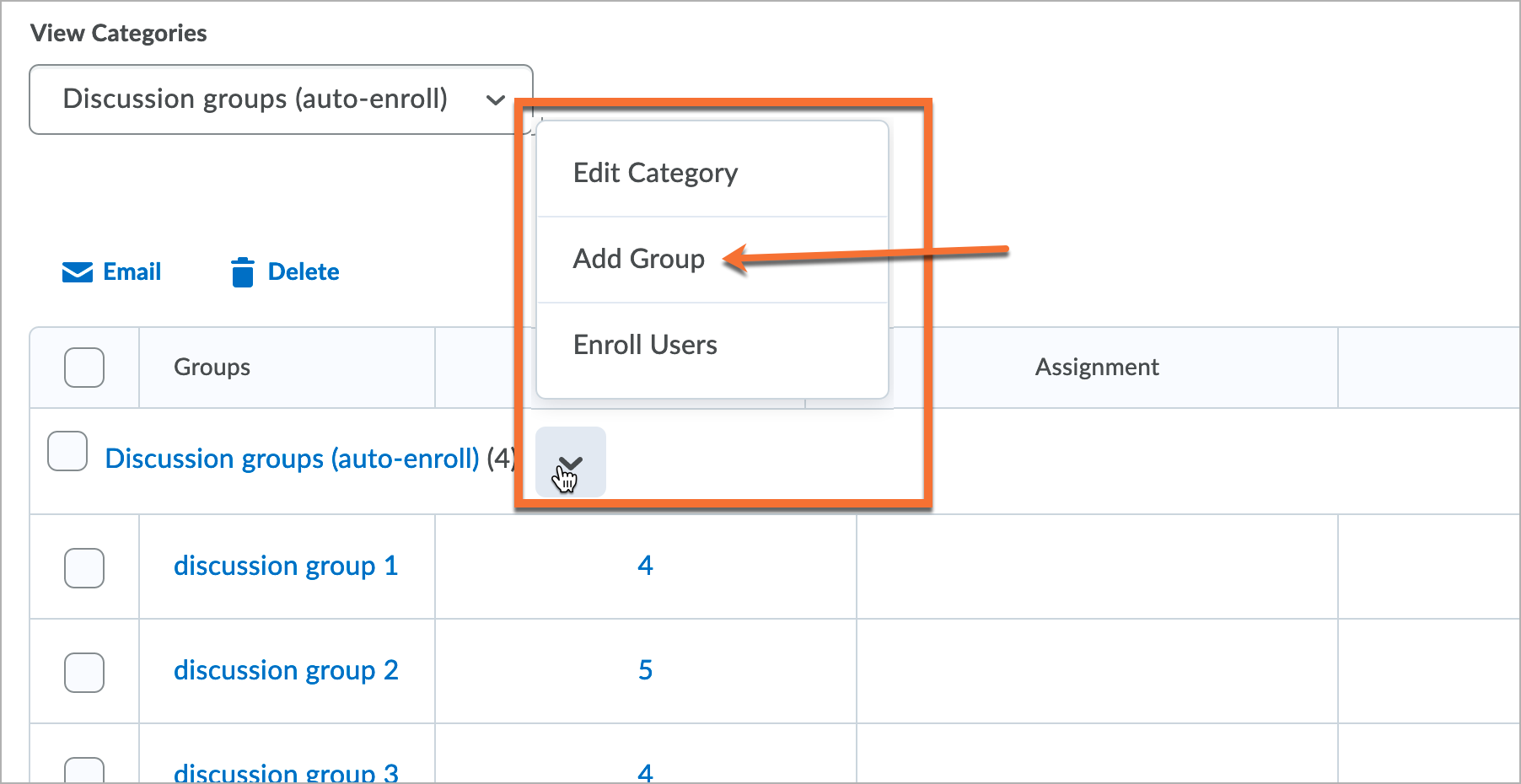The image size is (1521, 784).
Task: Click the Assignment column header
Action: click(1096, 368)
